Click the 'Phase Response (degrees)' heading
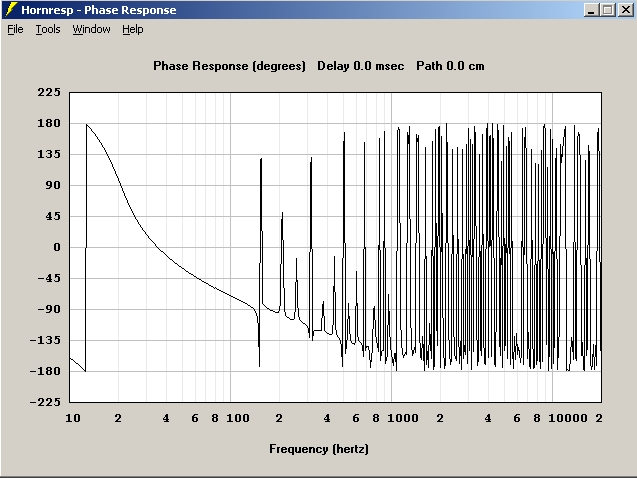 tap(229, 66)
